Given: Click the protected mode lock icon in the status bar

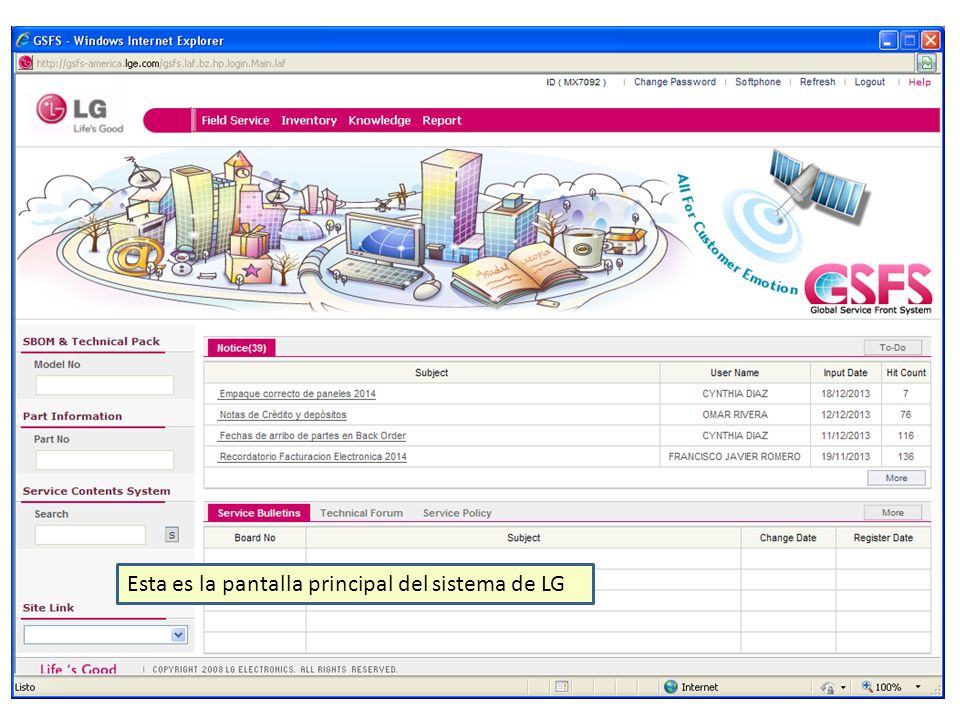Looking at the screenshot, I should (x=827, y=688).
